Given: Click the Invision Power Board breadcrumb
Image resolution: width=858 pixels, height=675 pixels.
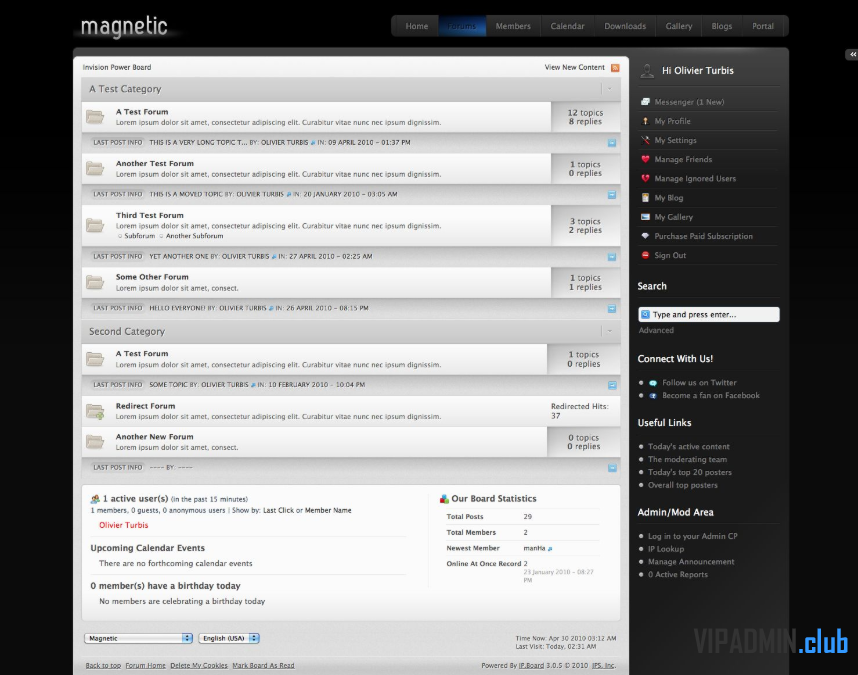Looking at the screenshot, I should (x=117, y=67).
